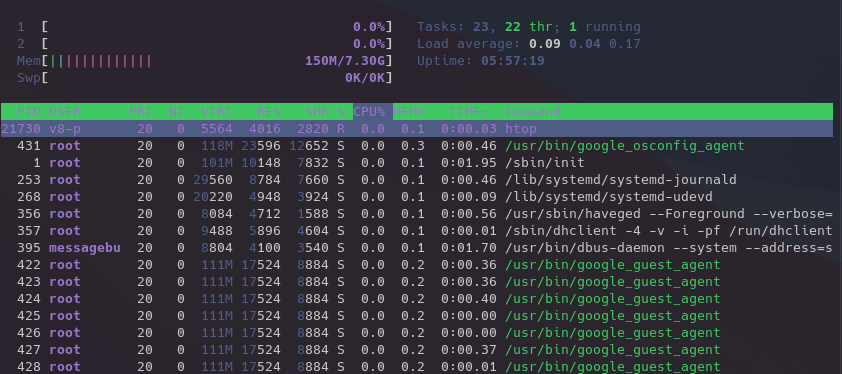This screenshot has height=374, width=842.
Task: Select the haveged process row
Action: point(417,214)
